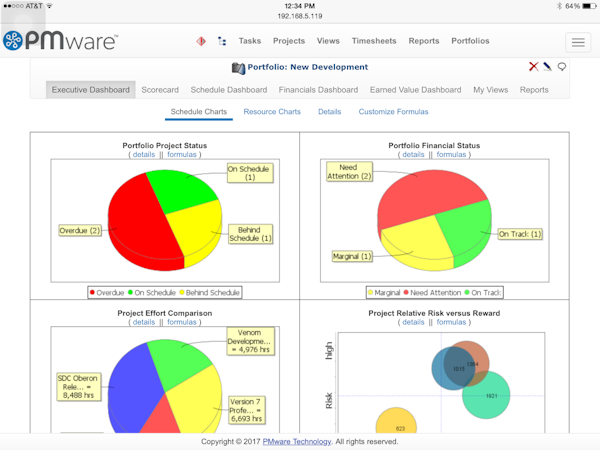The width and height of the screenshot is (600, 450).
Task: Open the Portfolios menu
Action: [470, 41]
